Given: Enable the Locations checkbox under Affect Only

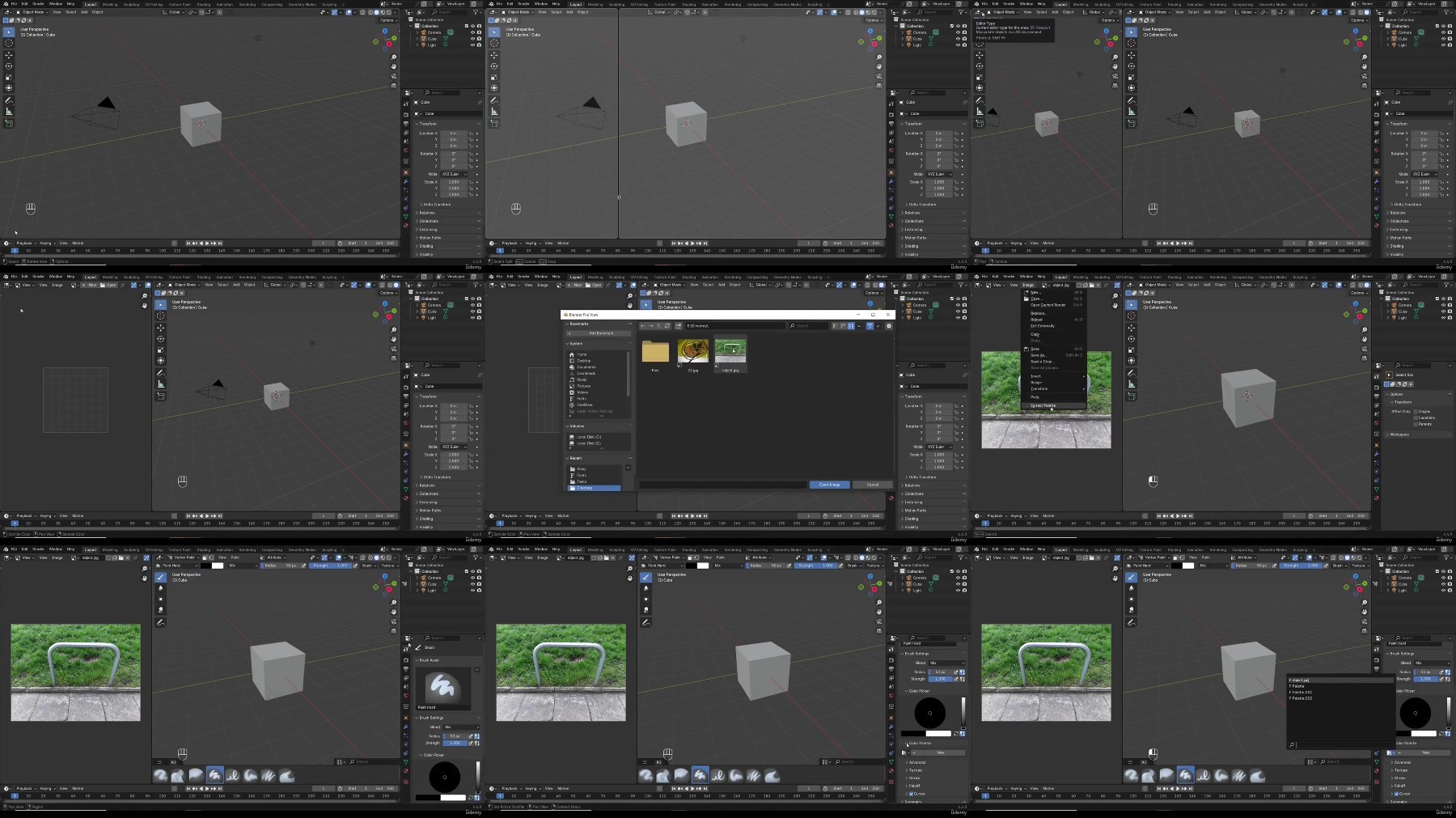Looking at the screenshot, I should click(x=1416, y=417).
